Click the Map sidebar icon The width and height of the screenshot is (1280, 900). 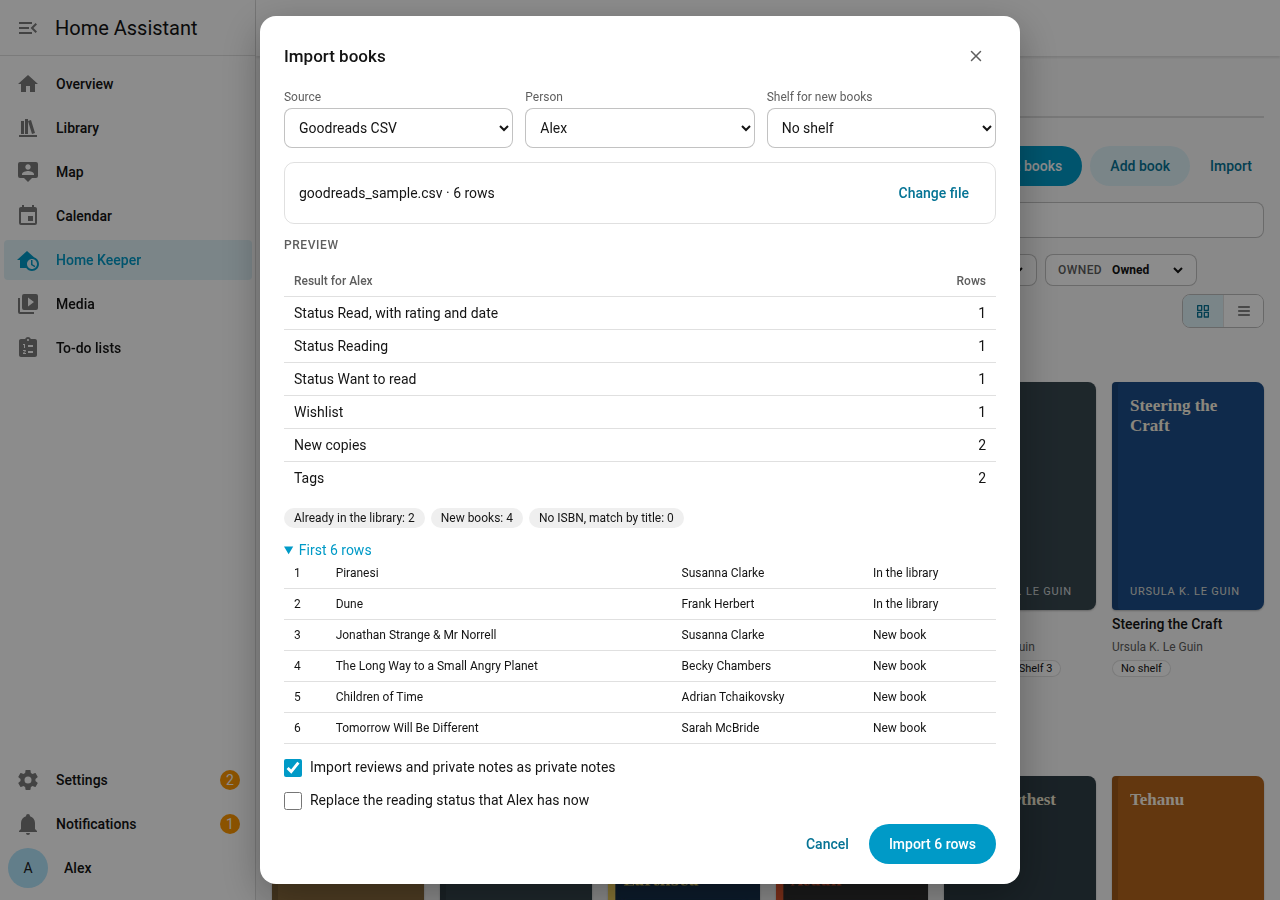click(x=28, y=172)
